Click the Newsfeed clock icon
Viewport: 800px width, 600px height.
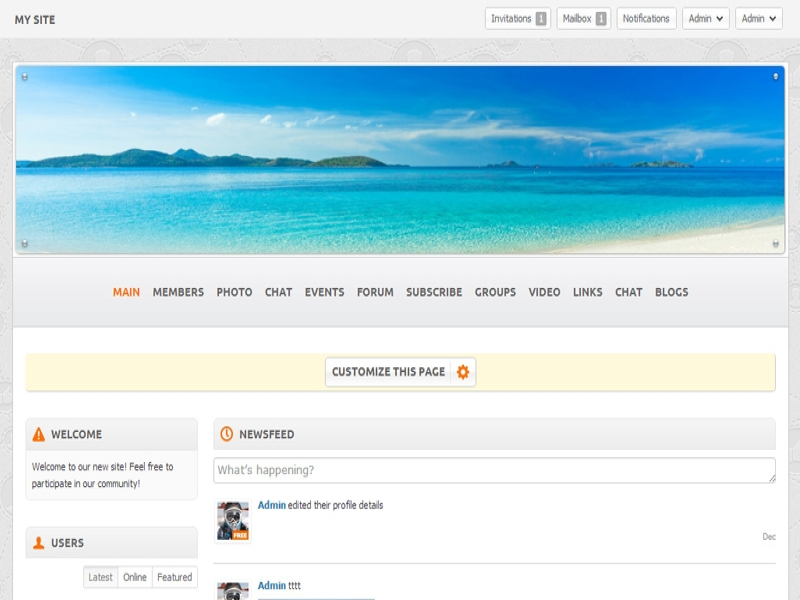pyautogui.click(x=227, y=434)
